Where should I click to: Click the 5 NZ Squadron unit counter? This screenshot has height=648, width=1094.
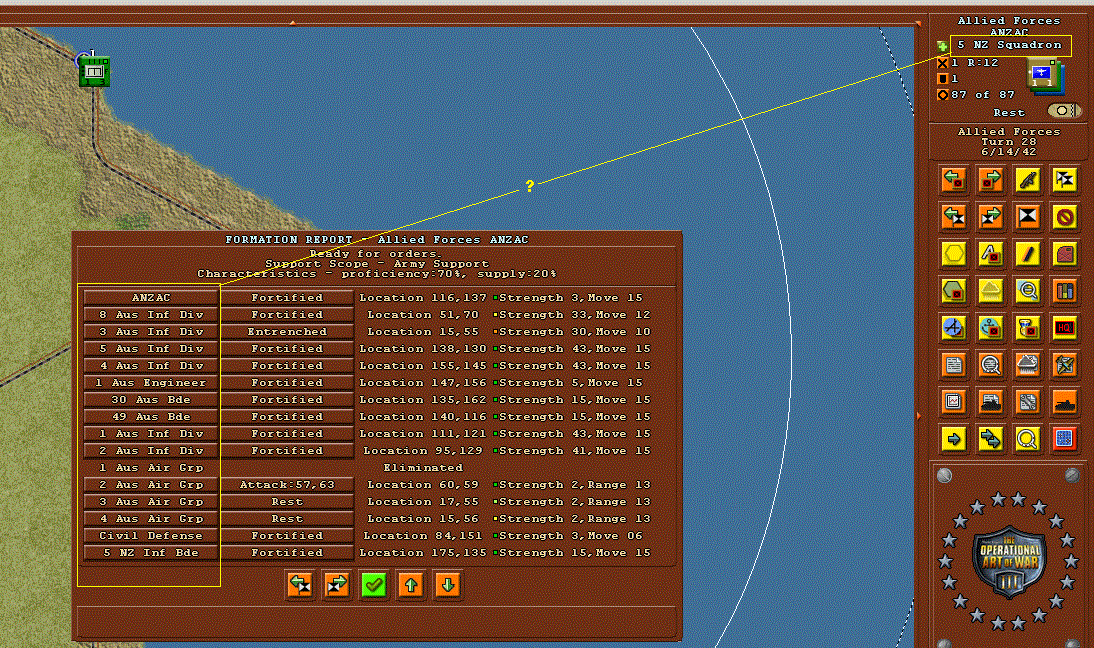pyautogui.click(x=1044, y=75)
